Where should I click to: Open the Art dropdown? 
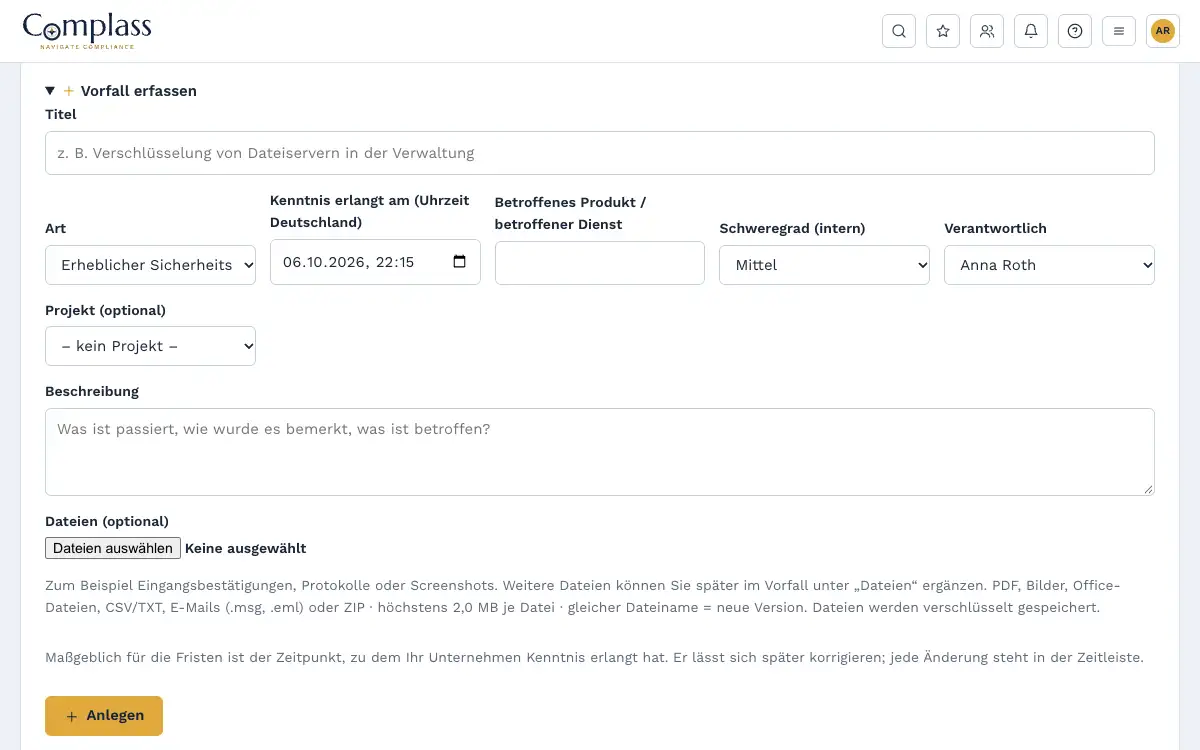150,265
